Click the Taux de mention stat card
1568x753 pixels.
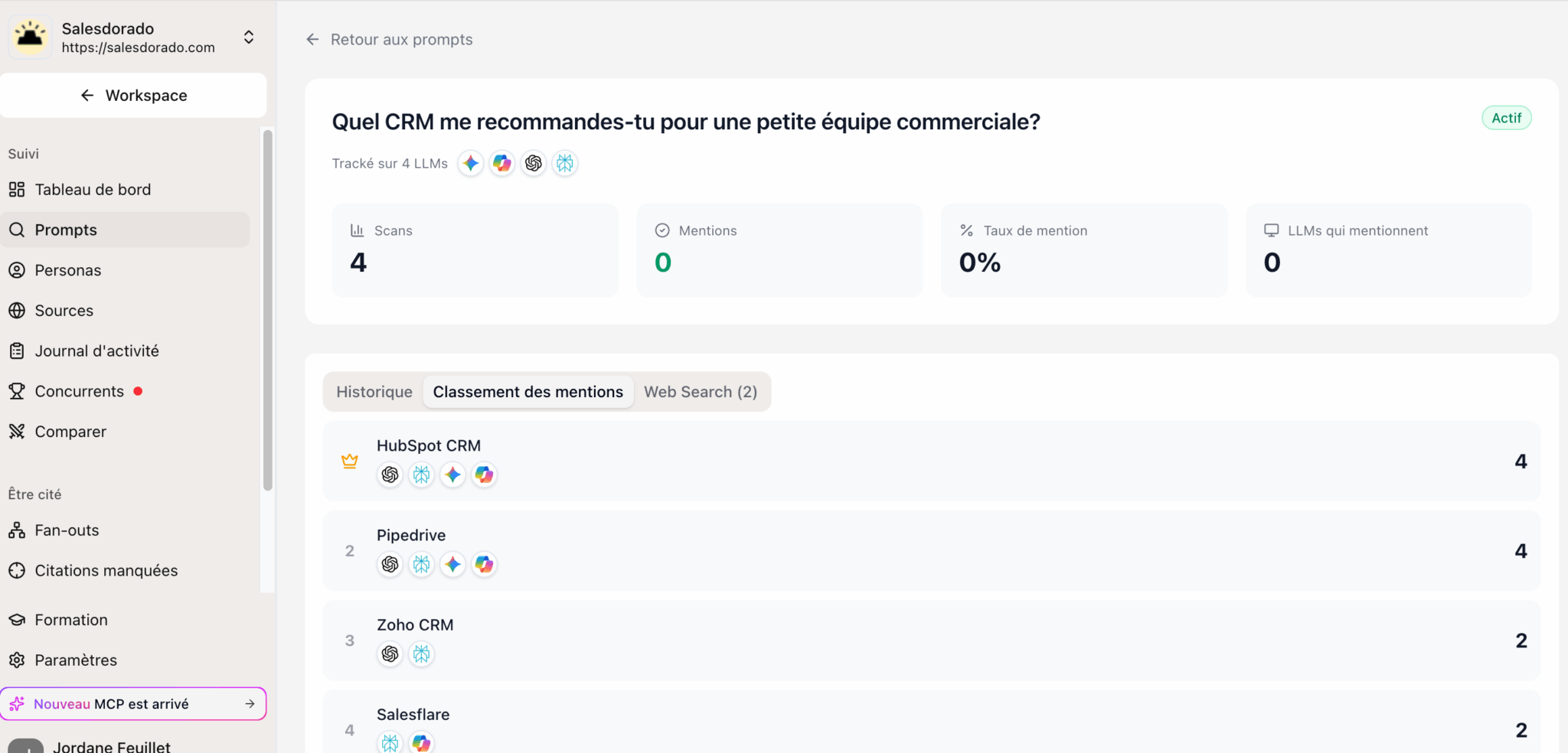pos(1084,250)
